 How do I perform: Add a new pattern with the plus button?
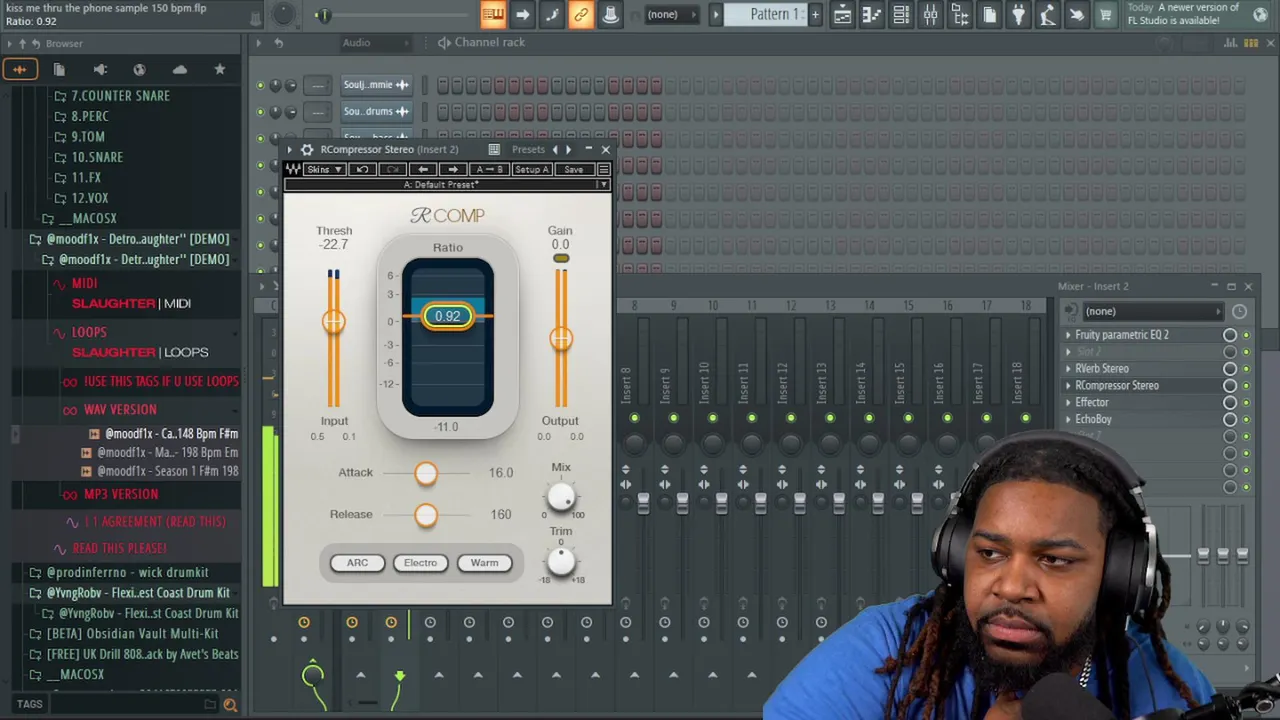click(815, 15)
